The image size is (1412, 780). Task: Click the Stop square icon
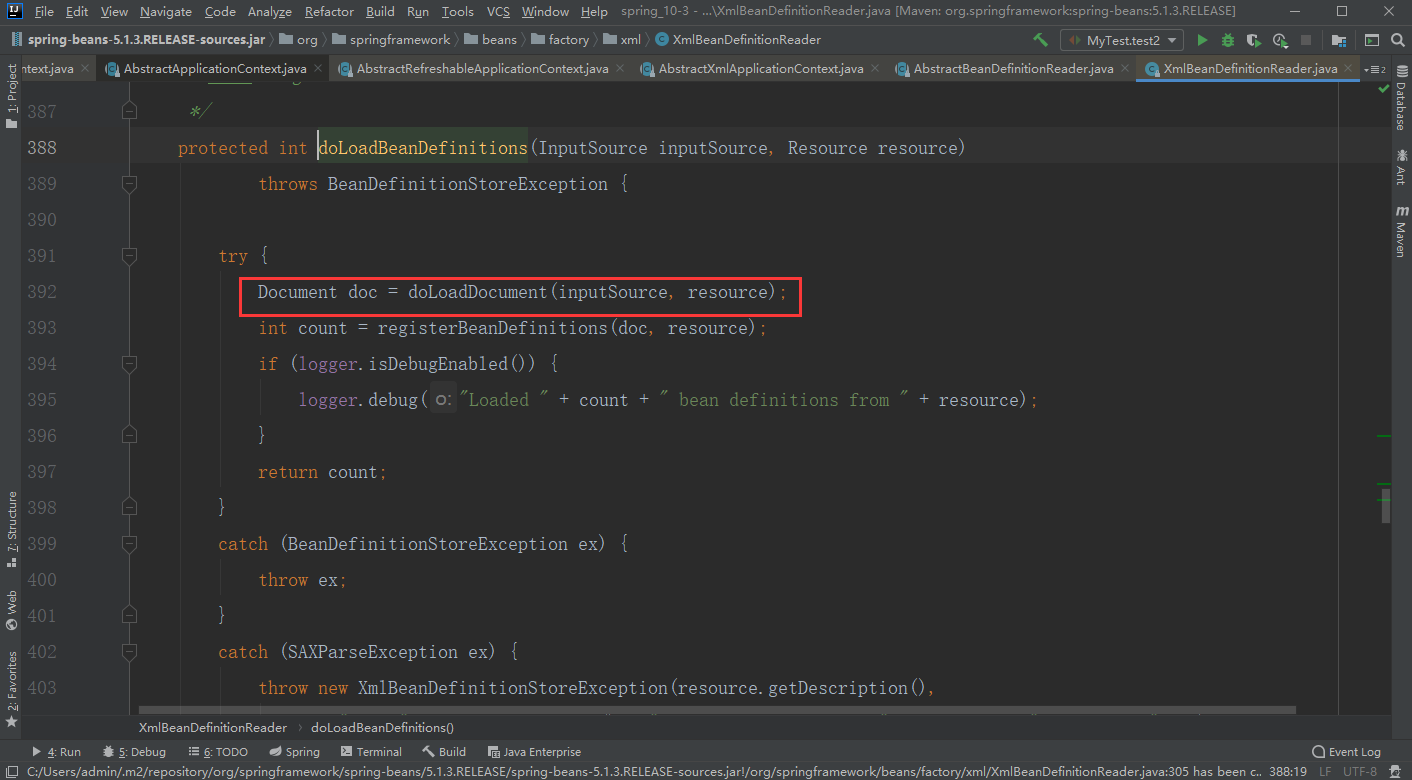(x=1306, y=40)
